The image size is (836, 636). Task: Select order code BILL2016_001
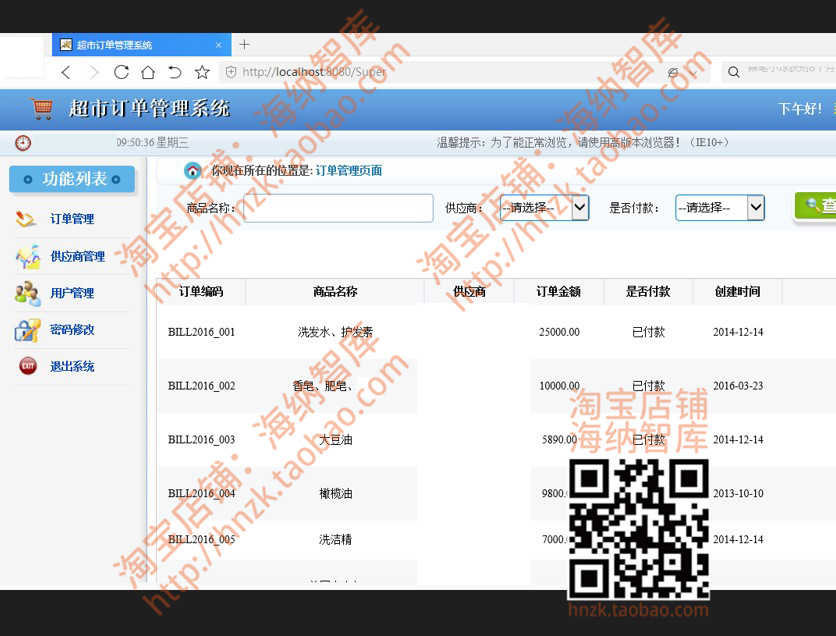coord(202,332)
